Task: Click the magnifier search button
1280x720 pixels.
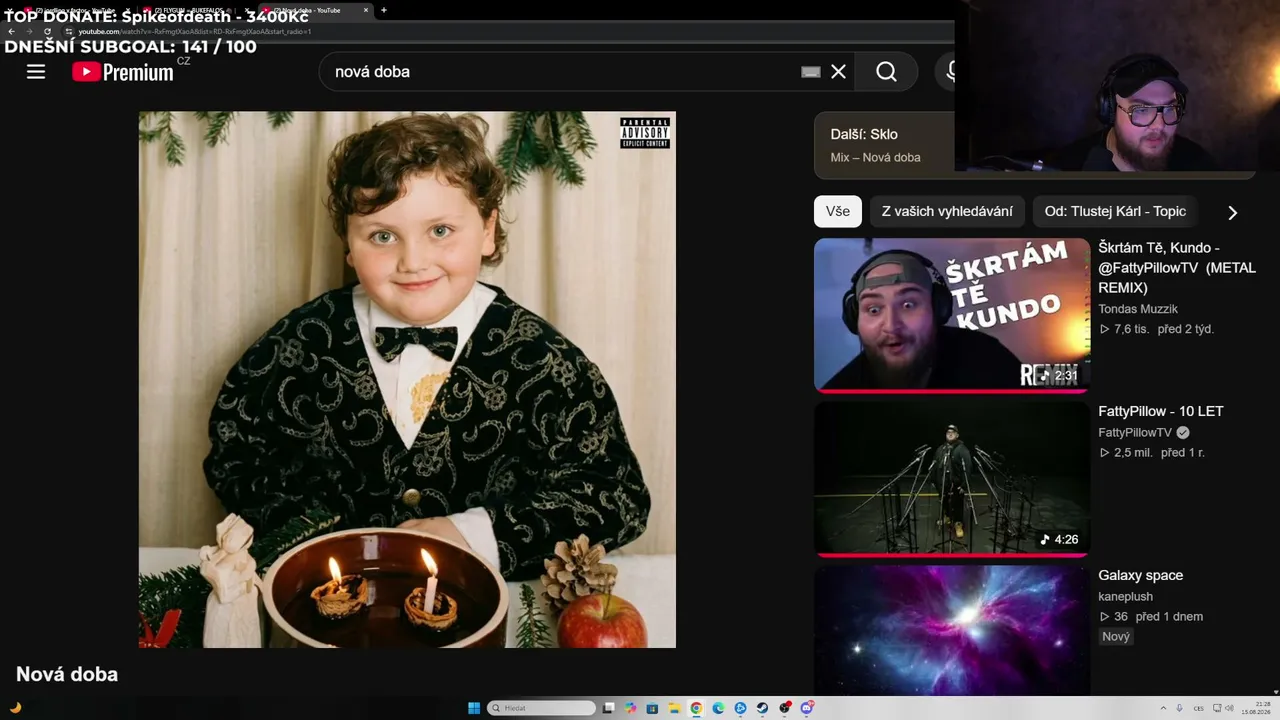Action: (x=886, y=72)
